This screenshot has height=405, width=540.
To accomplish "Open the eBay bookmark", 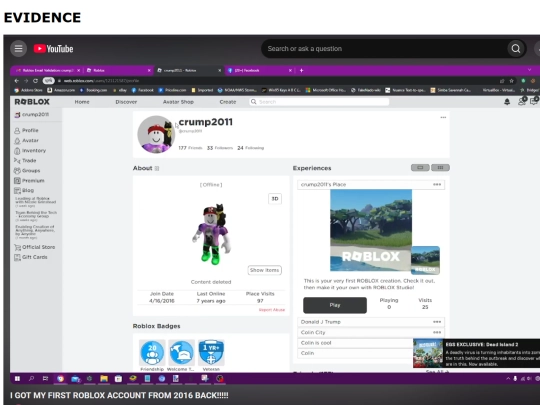I will click(x=121, y=90).
